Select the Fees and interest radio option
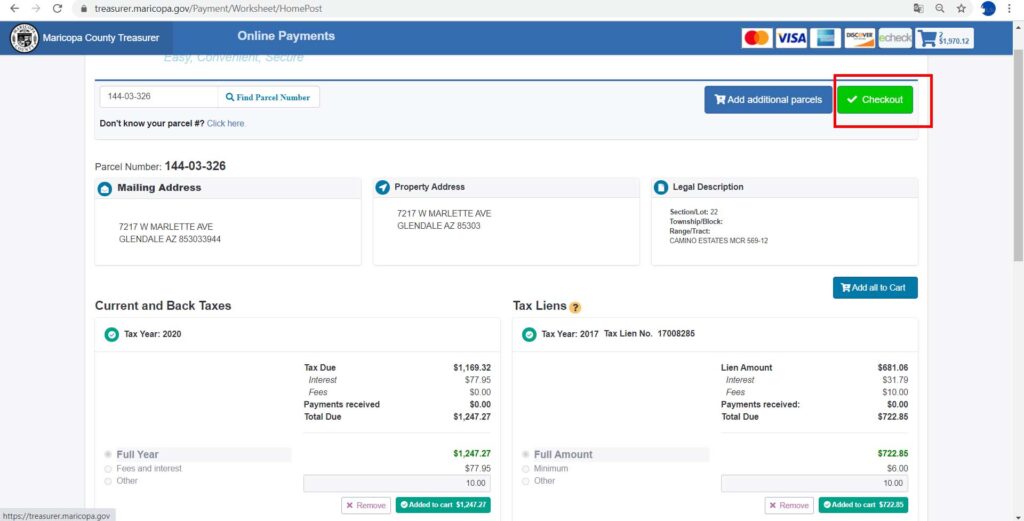Screen dimensions: 1024x521 [x=108, y=469]
